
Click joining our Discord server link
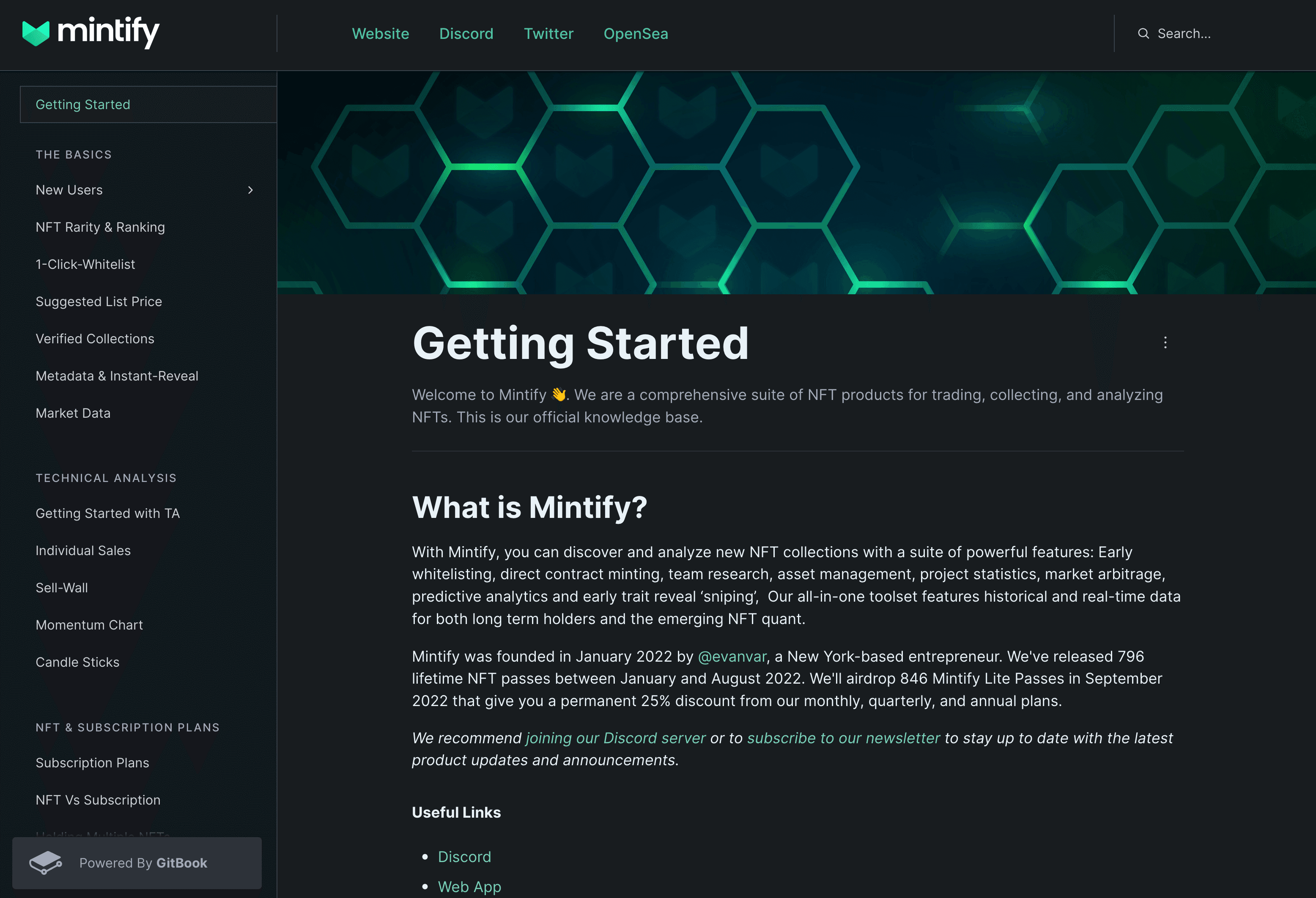point(616,738)
